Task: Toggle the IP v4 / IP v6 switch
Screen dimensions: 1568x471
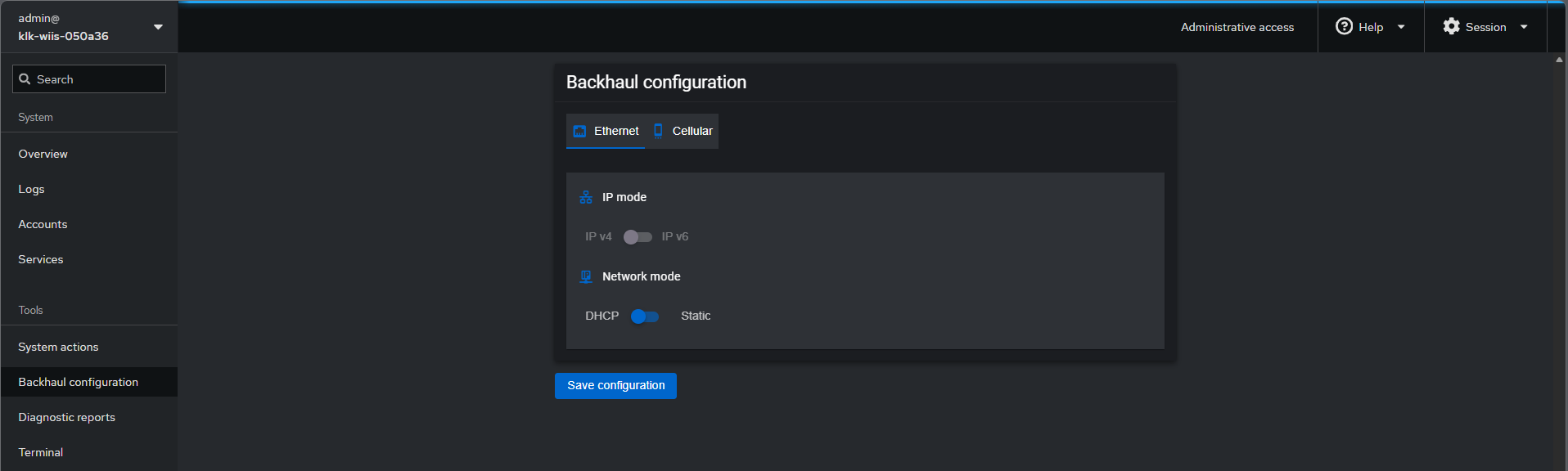Action: [x=638, y=237]
